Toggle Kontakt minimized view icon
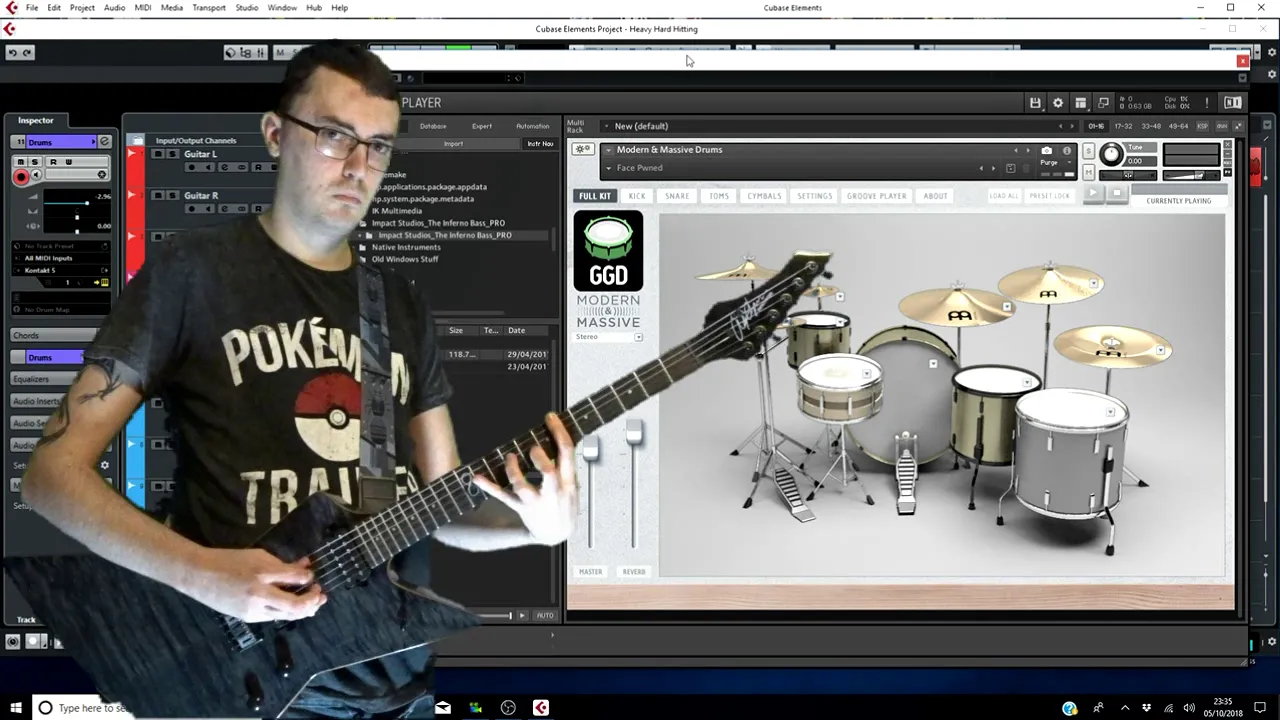This screenshot has height=720, width=1280. point(1103,103)
